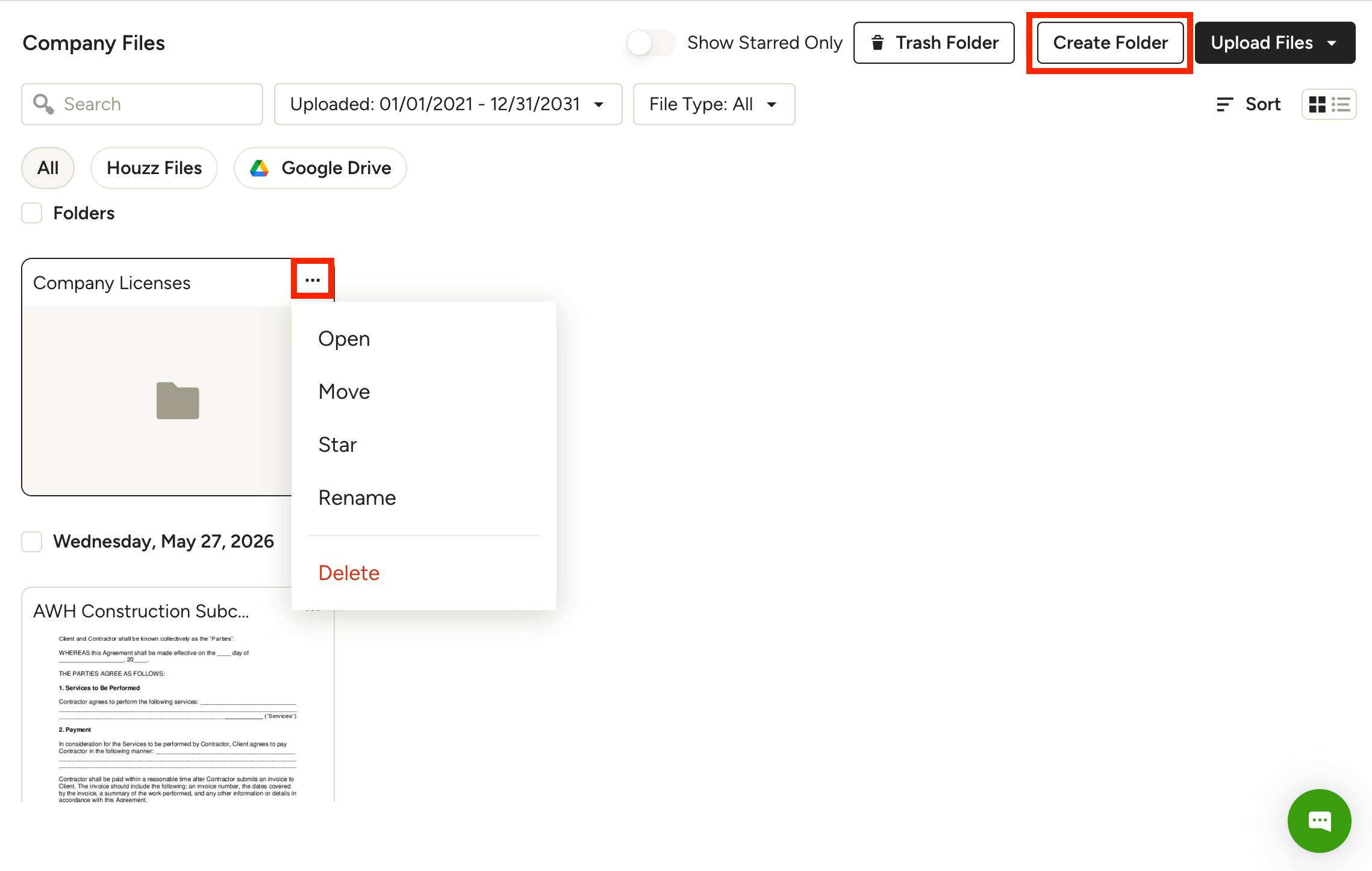The image size is (1372, 871).
Task: Focus the Search input field
Action: 142,104
